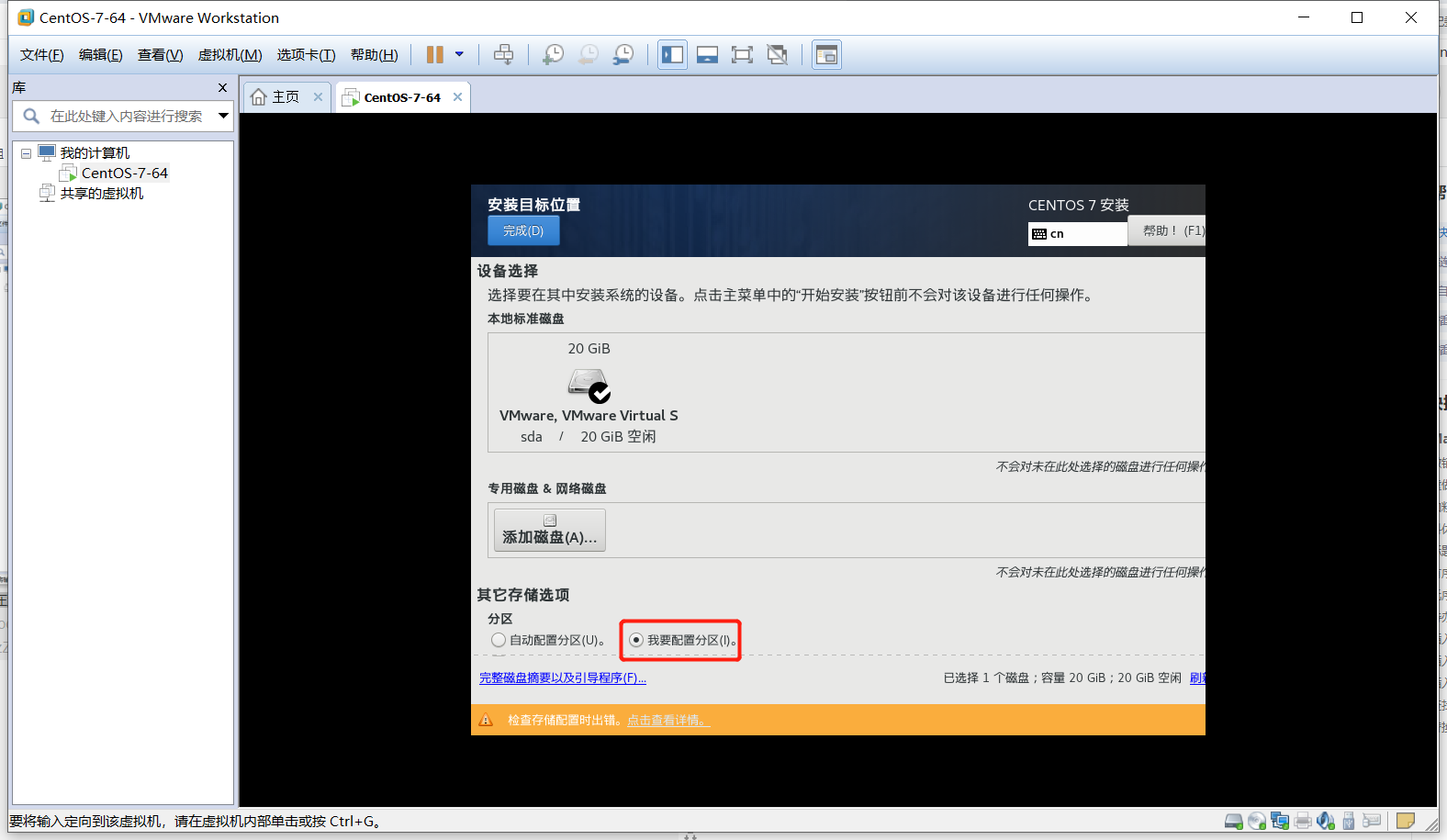Open the library search dropdown arrow

(223, 117)
